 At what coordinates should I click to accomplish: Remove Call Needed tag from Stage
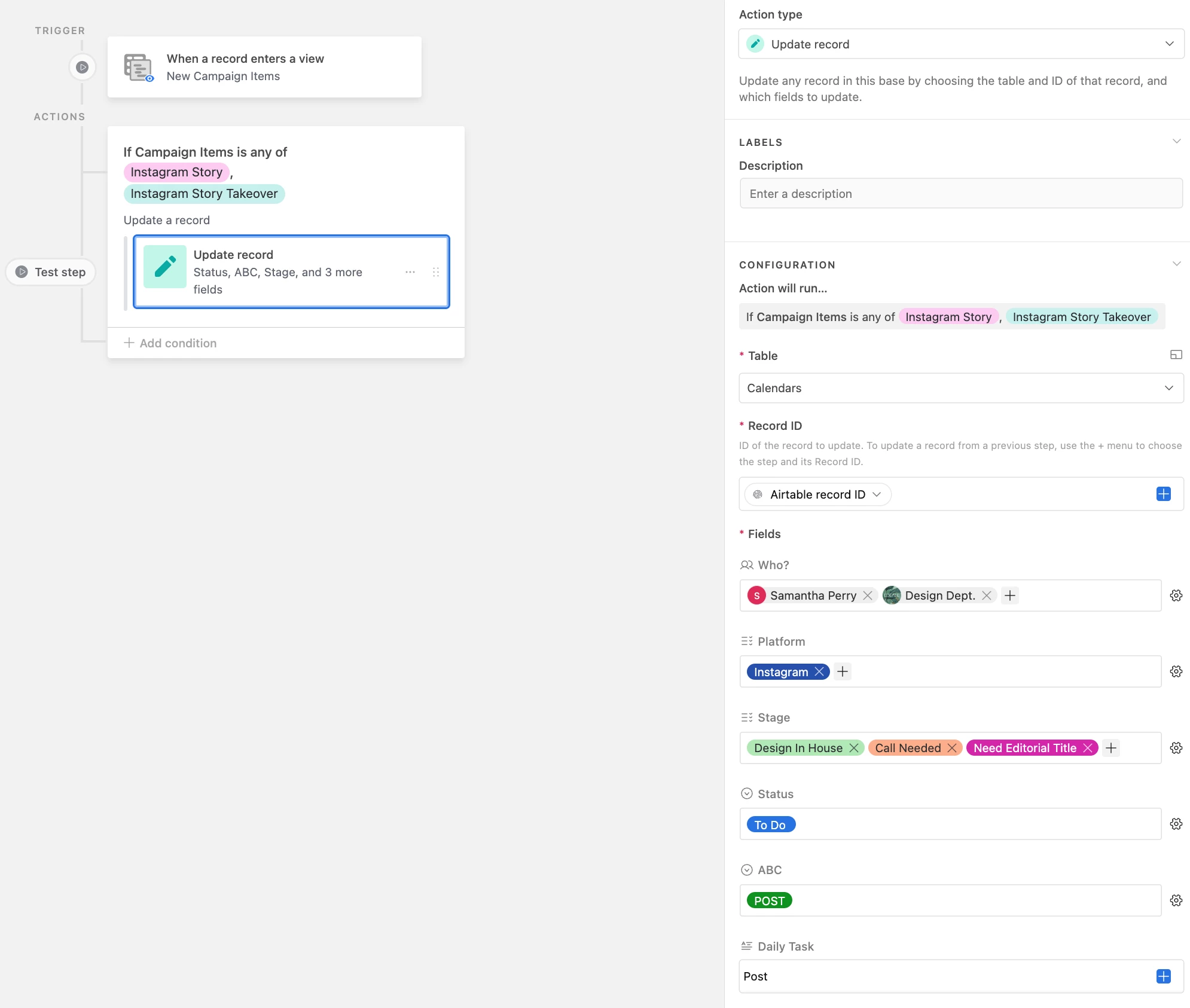tap(952, 748)
